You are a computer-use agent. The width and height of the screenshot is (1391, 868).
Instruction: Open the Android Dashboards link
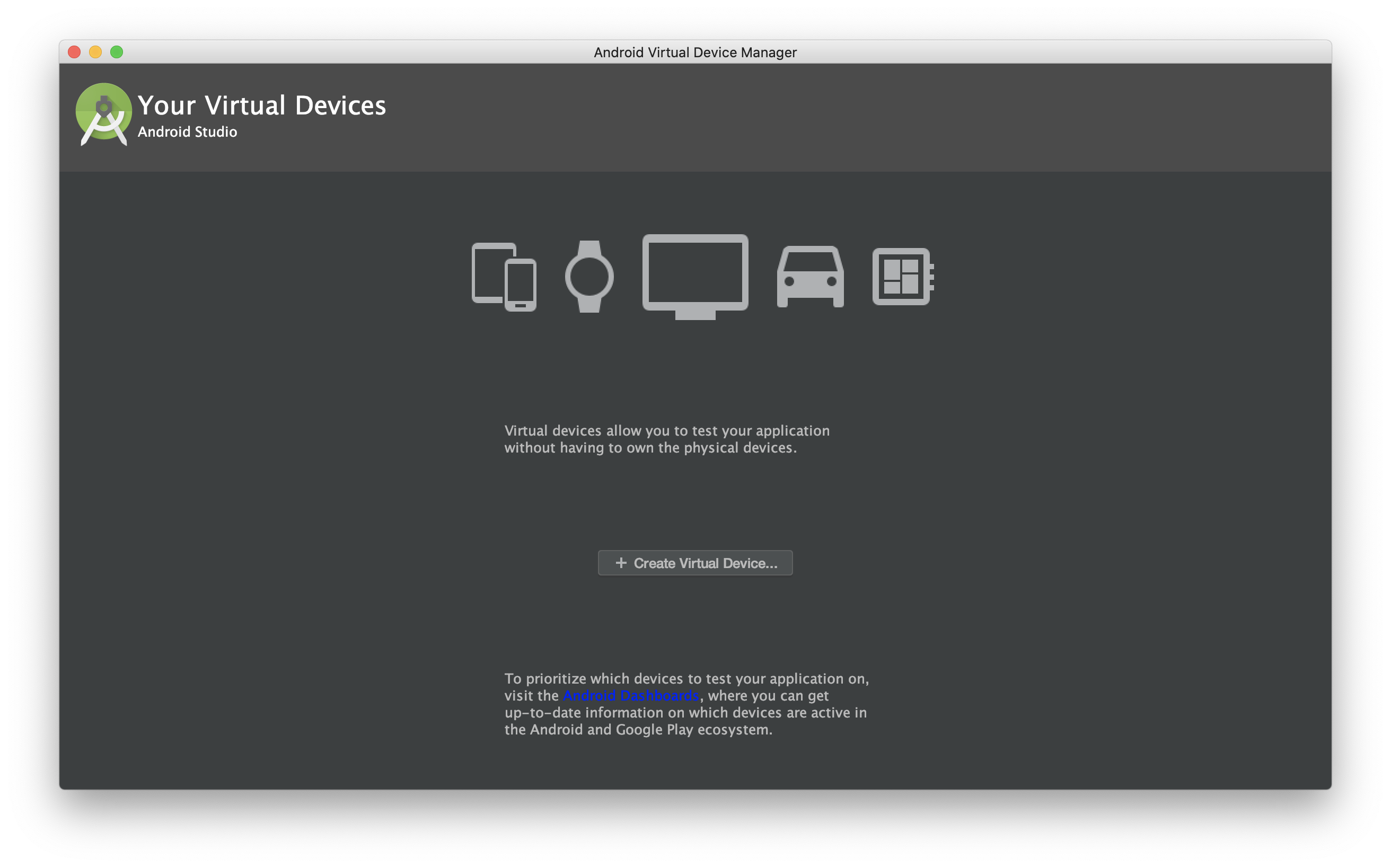(x=631, y=696)
